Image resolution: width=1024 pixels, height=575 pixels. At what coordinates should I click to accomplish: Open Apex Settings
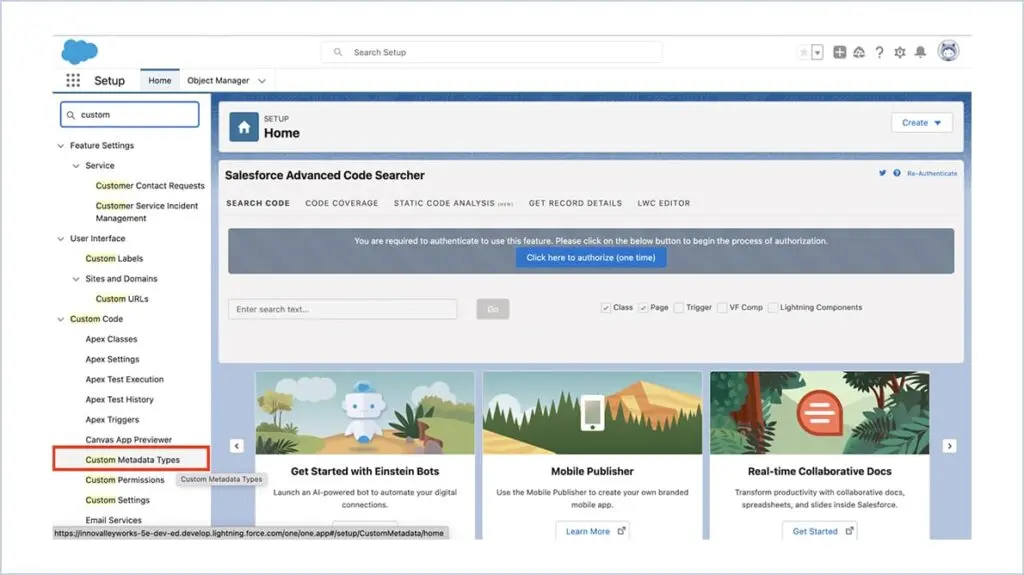click(x=112, y=359)
